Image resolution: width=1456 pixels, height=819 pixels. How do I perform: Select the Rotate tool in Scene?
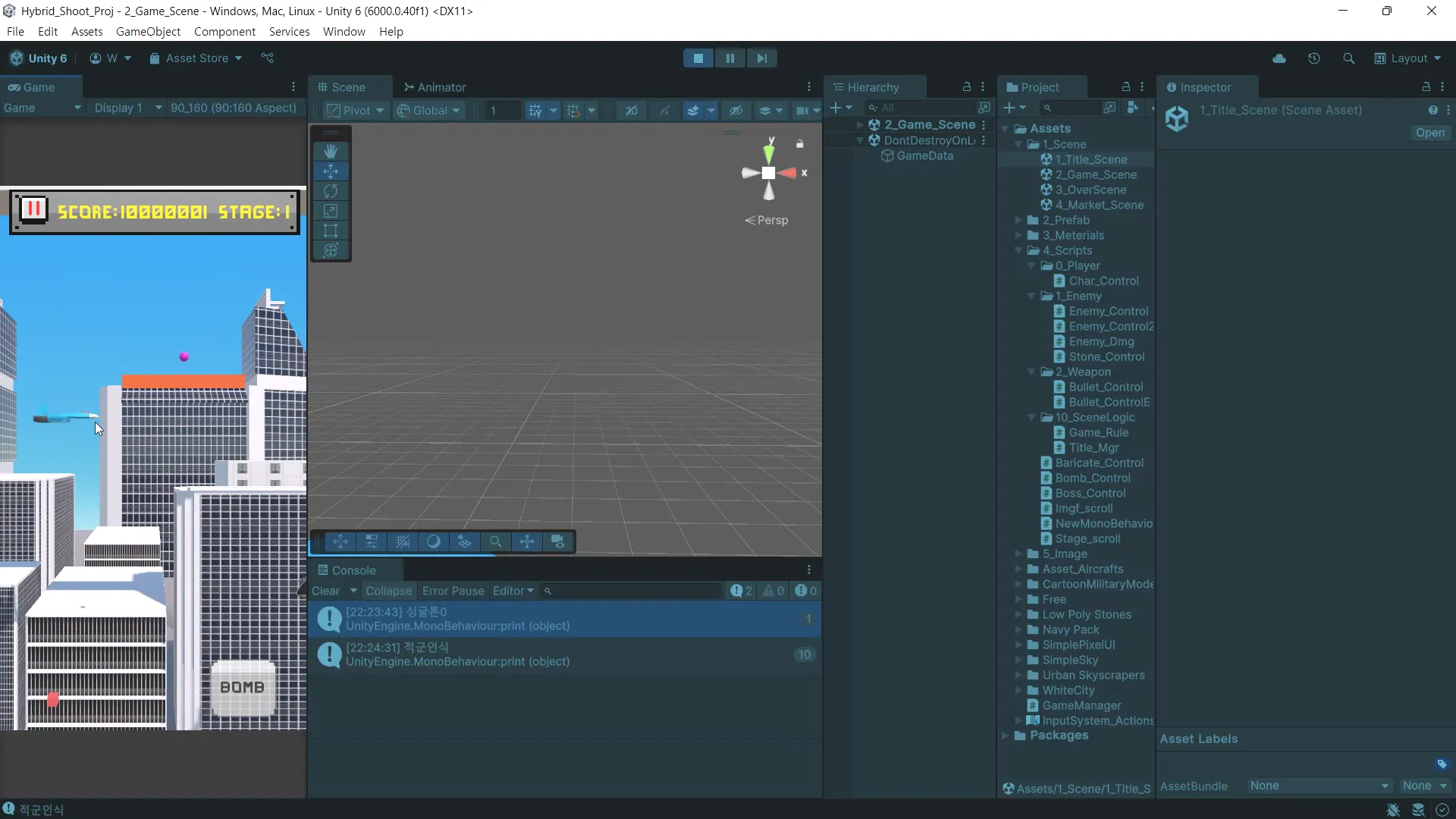pos(331,191)
